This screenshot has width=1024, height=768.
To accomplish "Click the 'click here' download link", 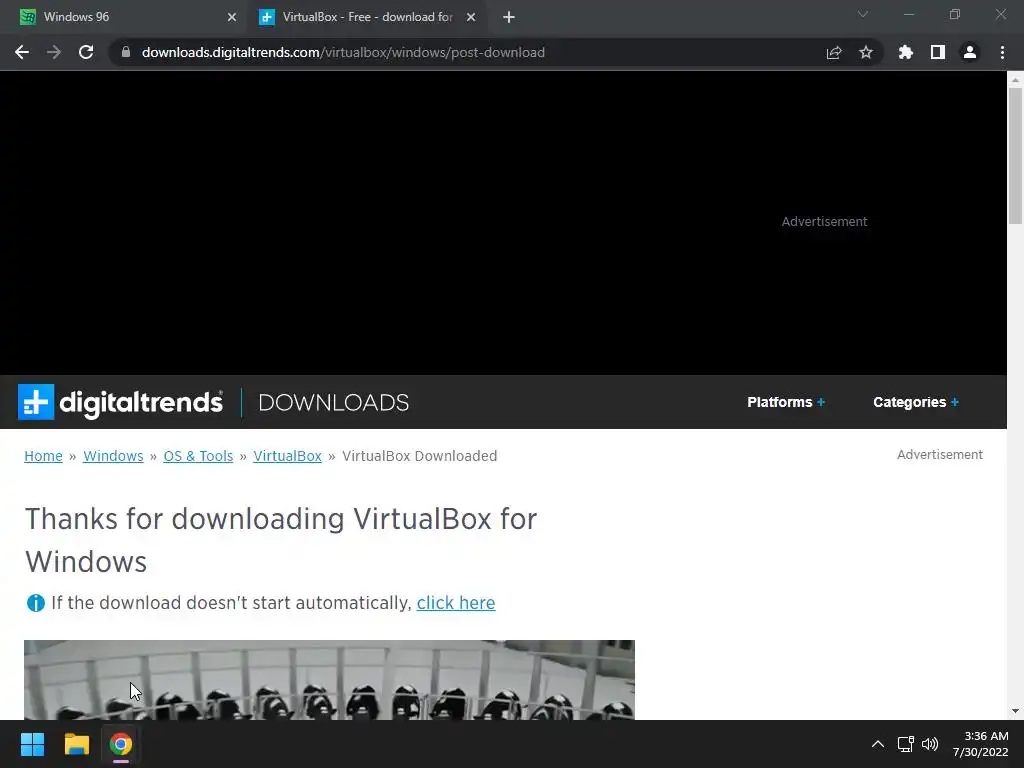I will tap(456, 603).
